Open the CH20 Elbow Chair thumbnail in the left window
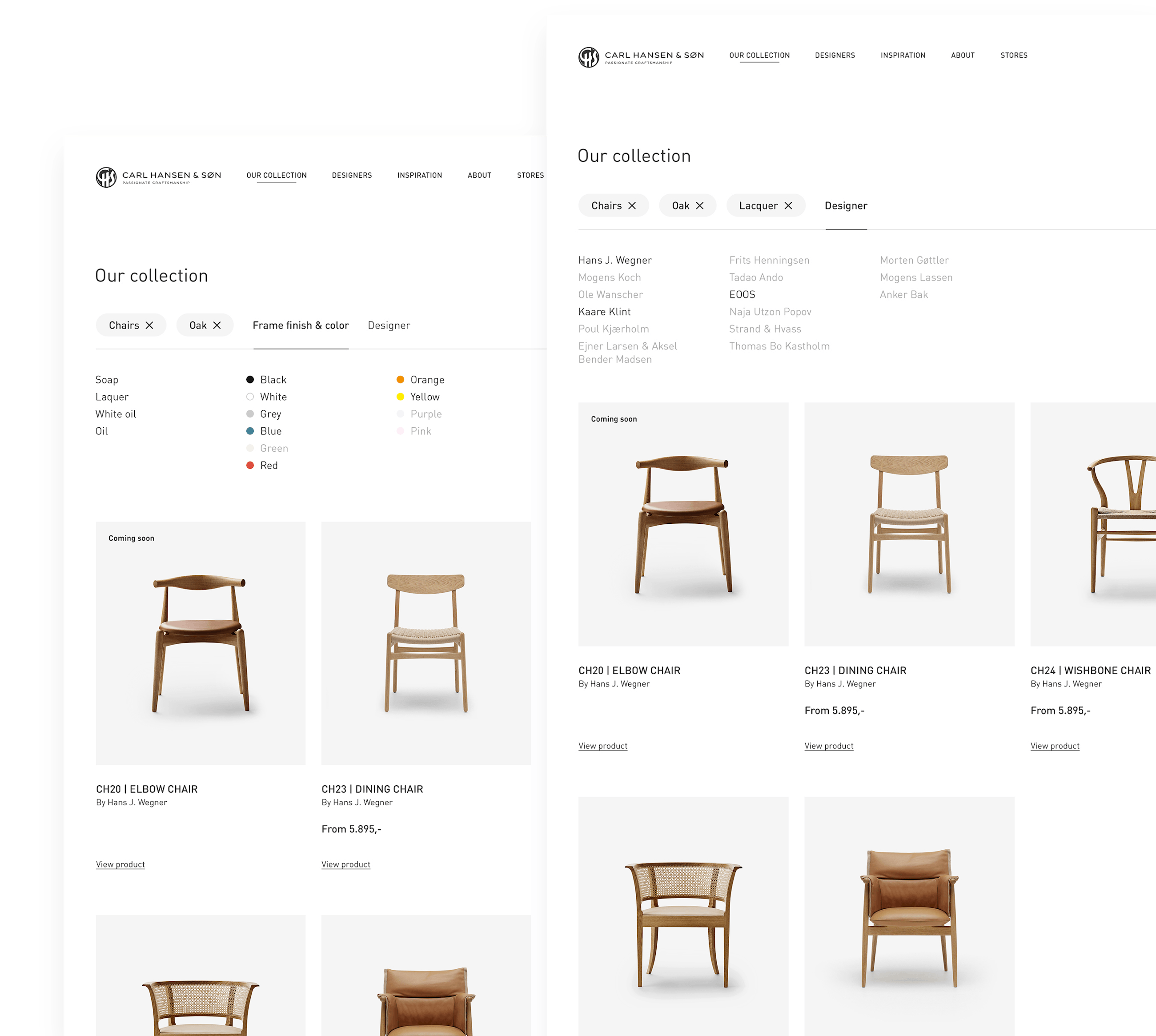Screen dimensions: 1156x1036 [201, 642]
